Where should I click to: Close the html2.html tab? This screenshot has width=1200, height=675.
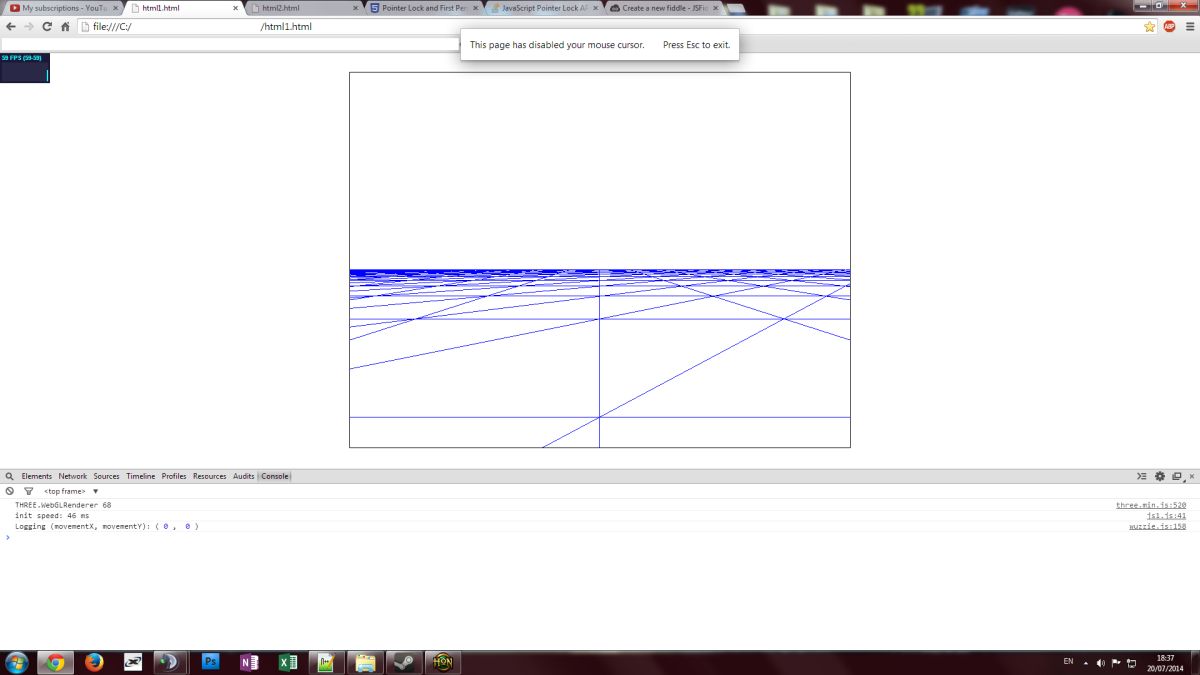tap(355, 8)
